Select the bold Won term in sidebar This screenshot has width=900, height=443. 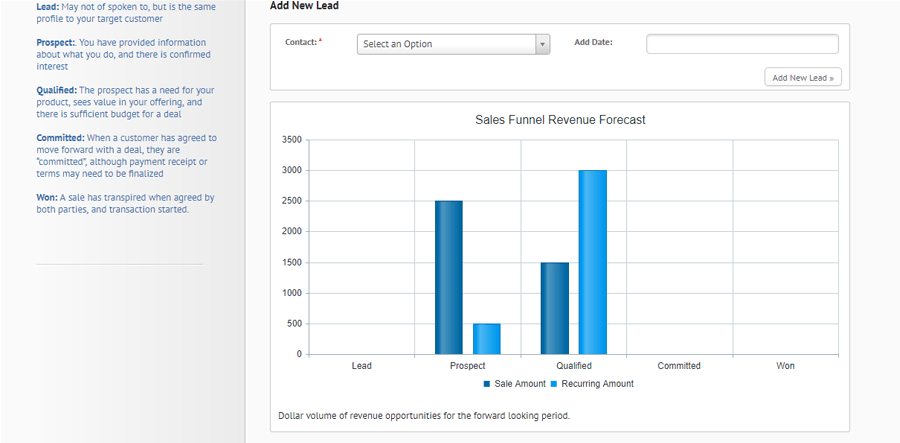pos(46,198)
